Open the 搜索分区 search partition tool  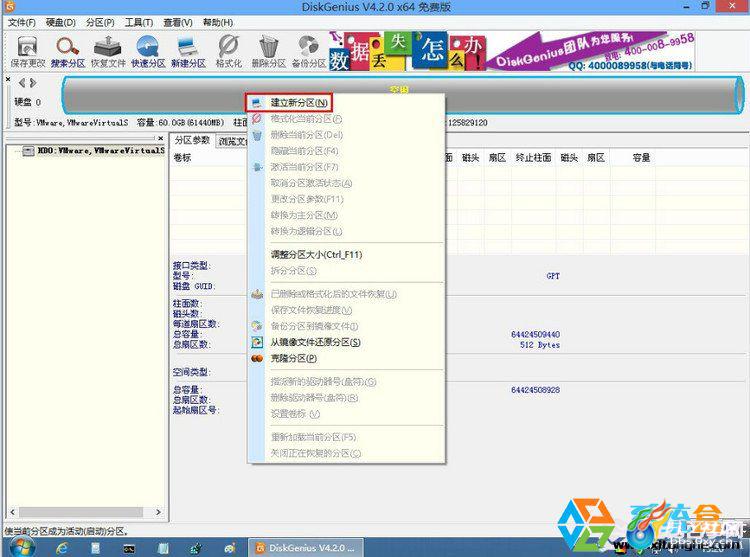pos(68,52)
